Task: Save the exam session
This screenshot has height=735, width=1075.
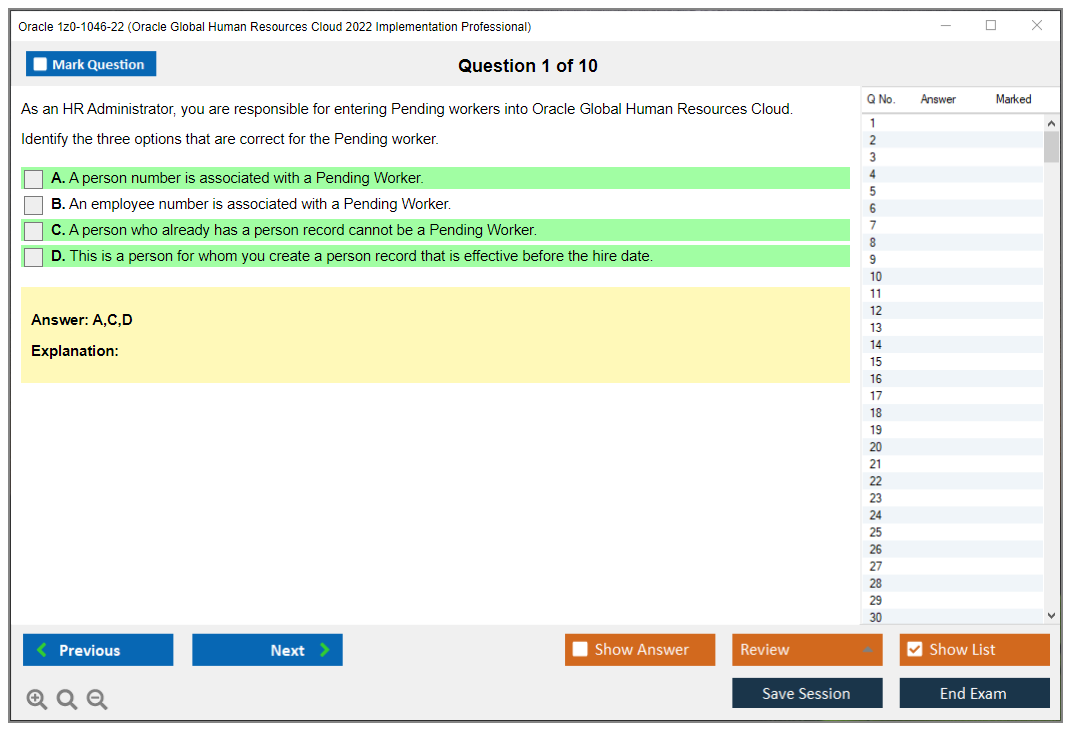Action: point(807,692)
